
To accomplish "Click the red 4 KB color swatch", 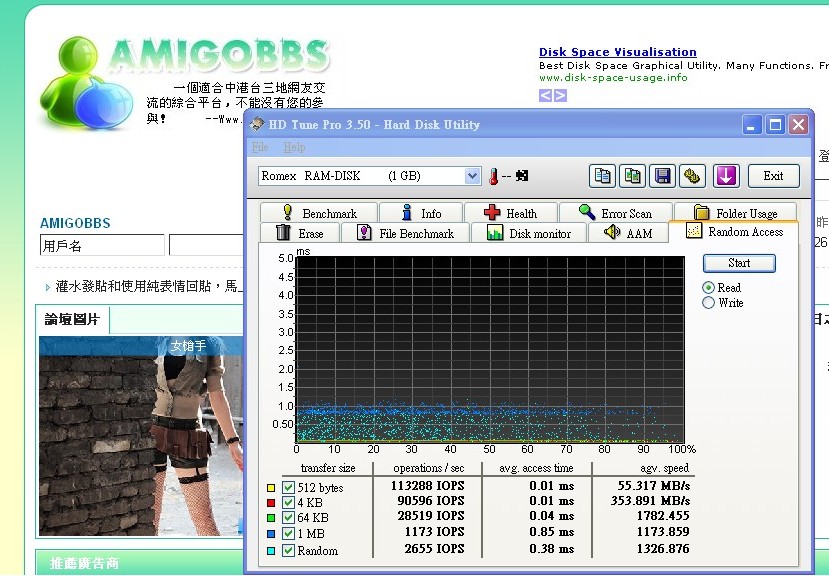I will (271, 503).
